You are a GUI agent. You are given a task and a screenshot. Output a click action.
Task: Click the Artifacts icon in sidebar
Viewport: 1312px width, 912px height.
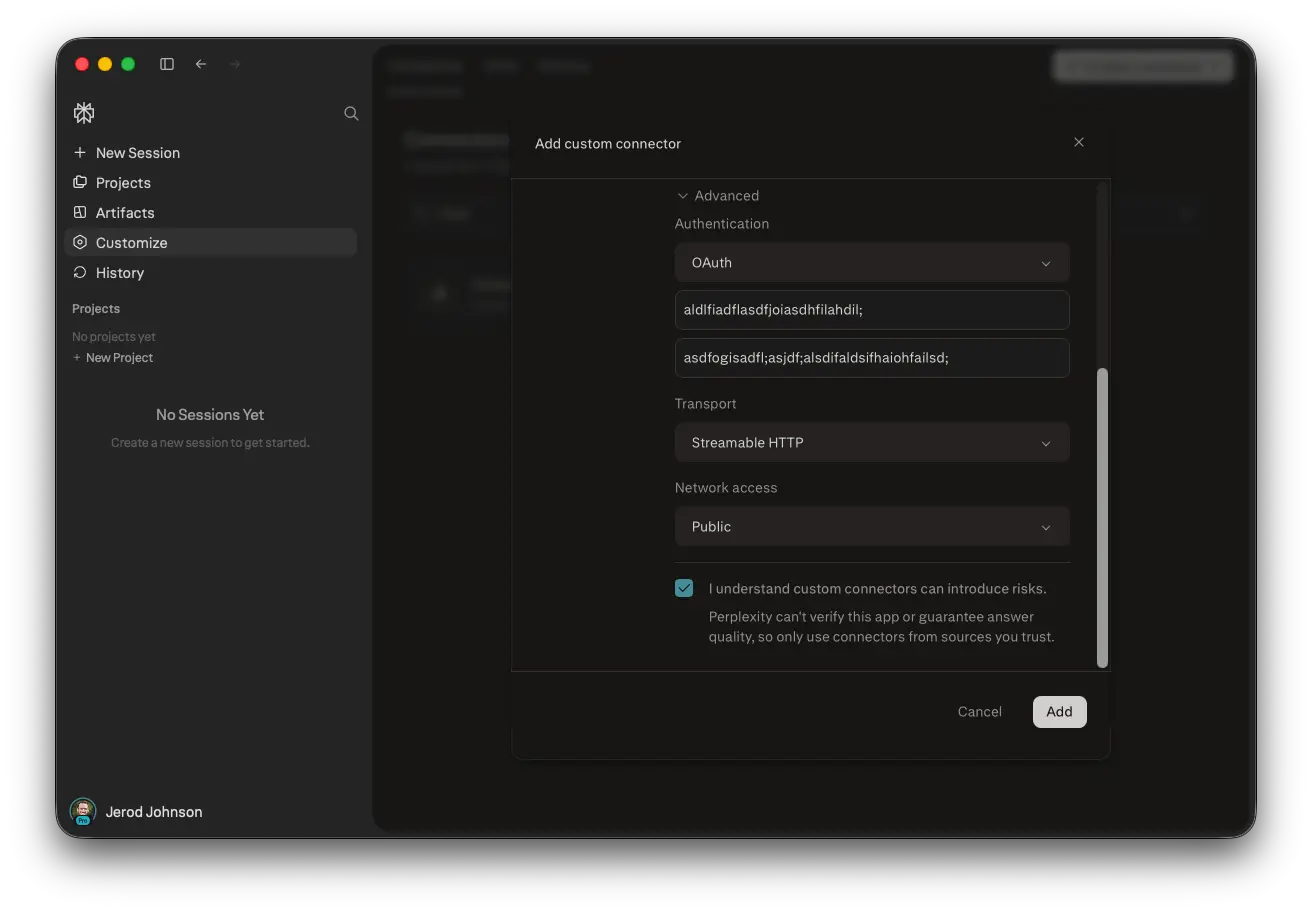coord(80,212)
